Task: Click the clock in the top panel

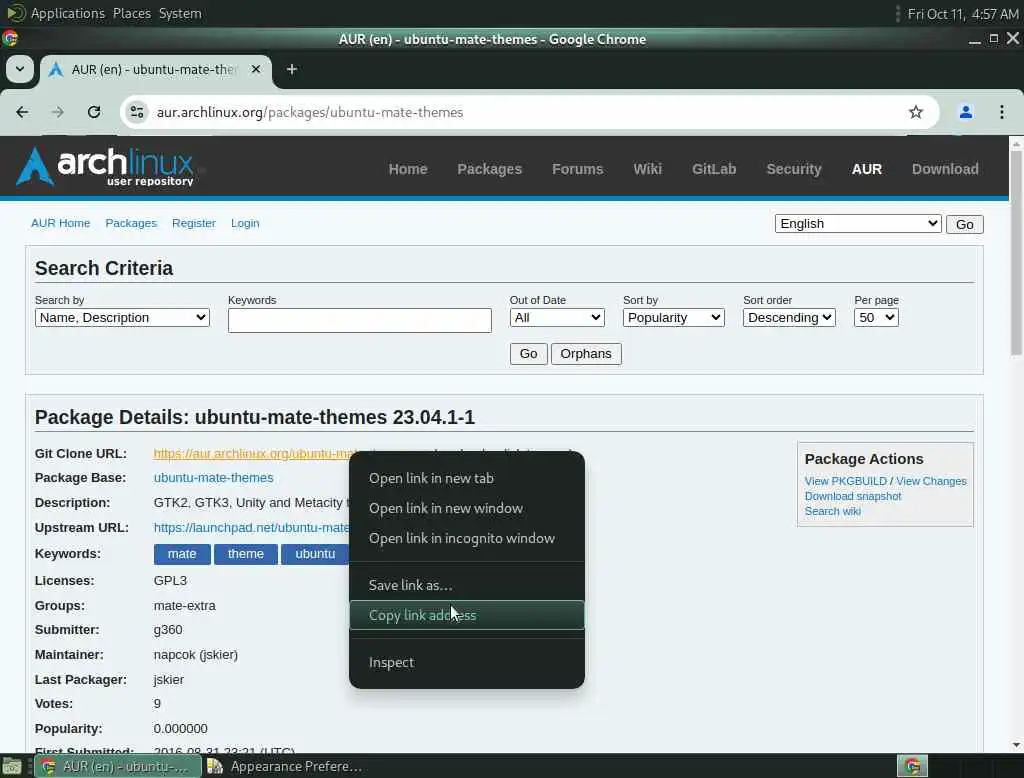Action: coord(963,14)
